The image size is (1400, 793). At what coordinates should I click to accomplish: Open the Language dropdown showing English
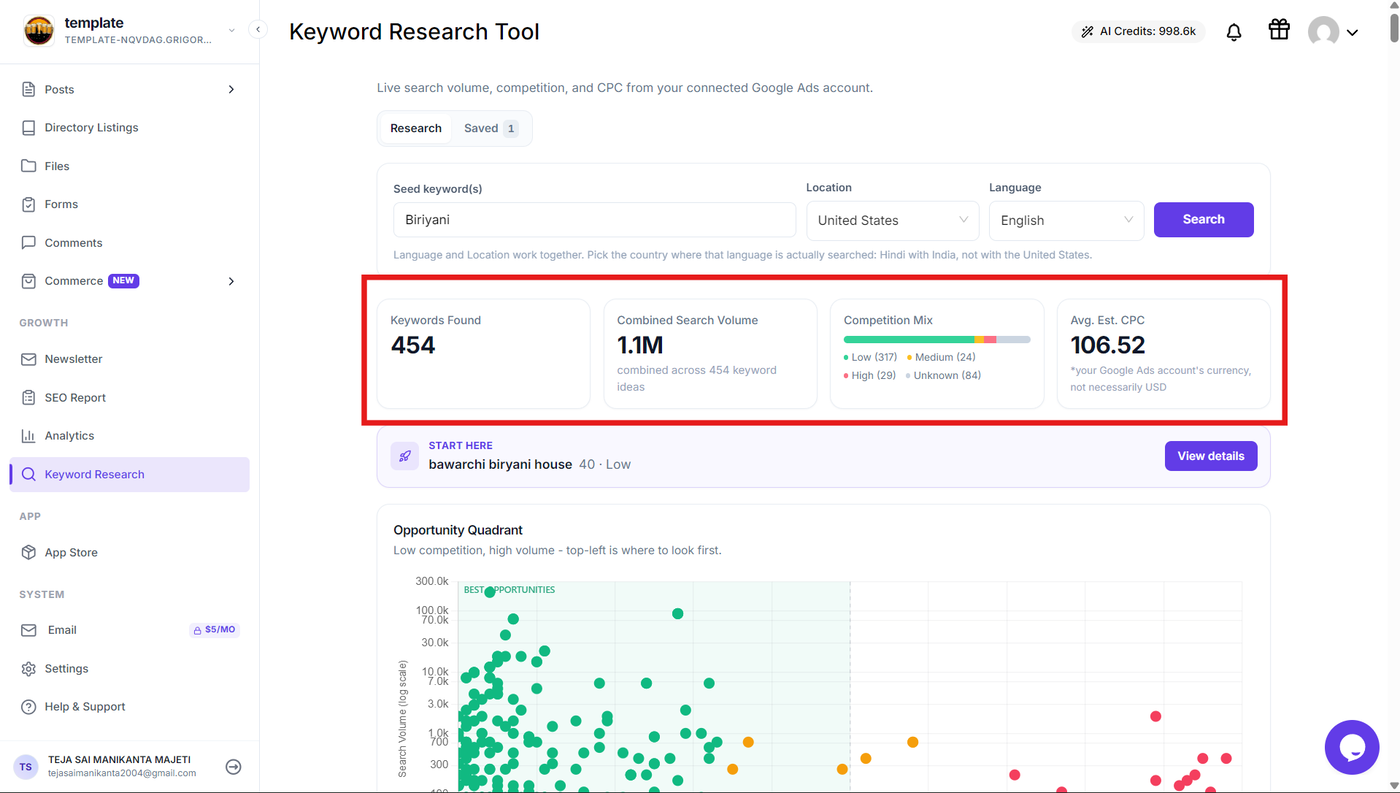coord(1066,220)
